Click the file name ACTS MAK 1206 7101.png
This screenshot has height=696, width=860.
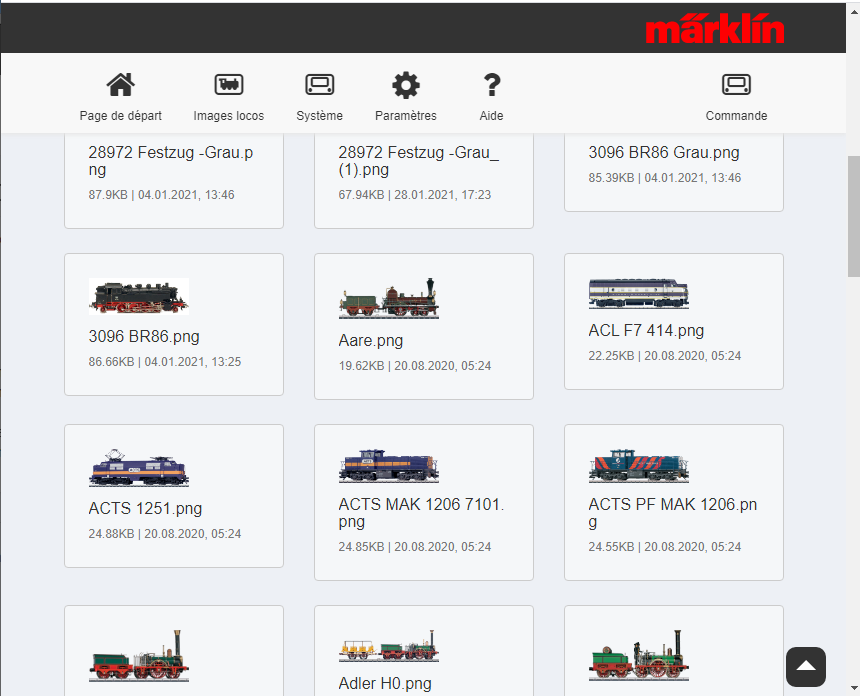point(421,513)
